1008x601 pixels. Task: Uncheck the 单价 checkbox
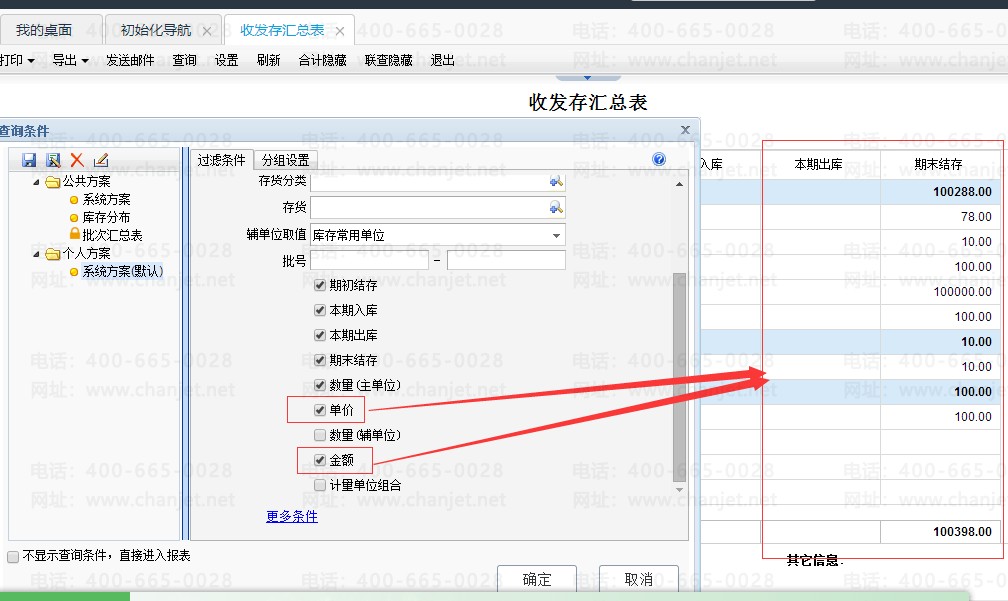point(320,410)
